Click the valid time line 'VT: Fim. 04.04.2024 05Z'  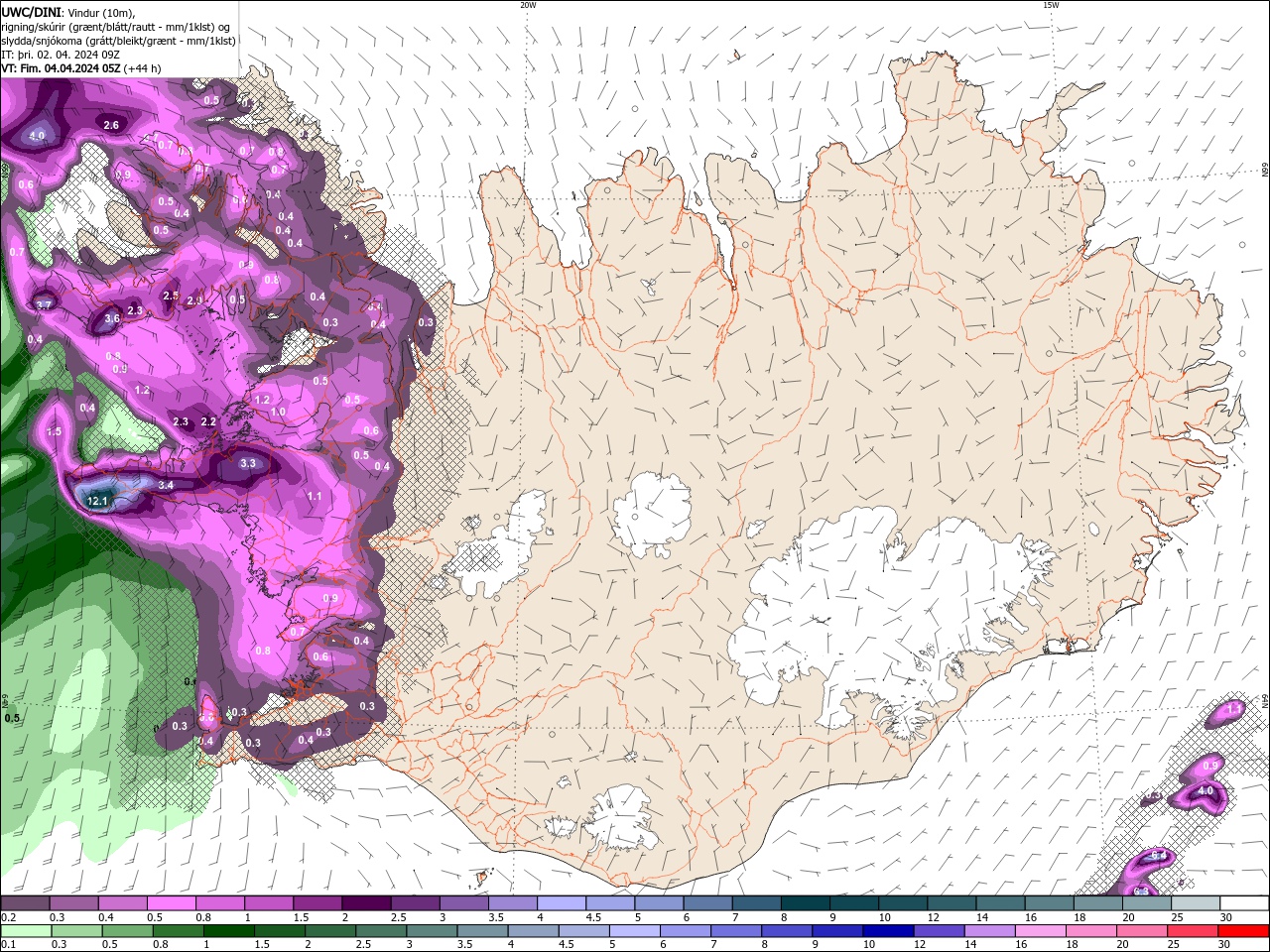tap(61, 68)
